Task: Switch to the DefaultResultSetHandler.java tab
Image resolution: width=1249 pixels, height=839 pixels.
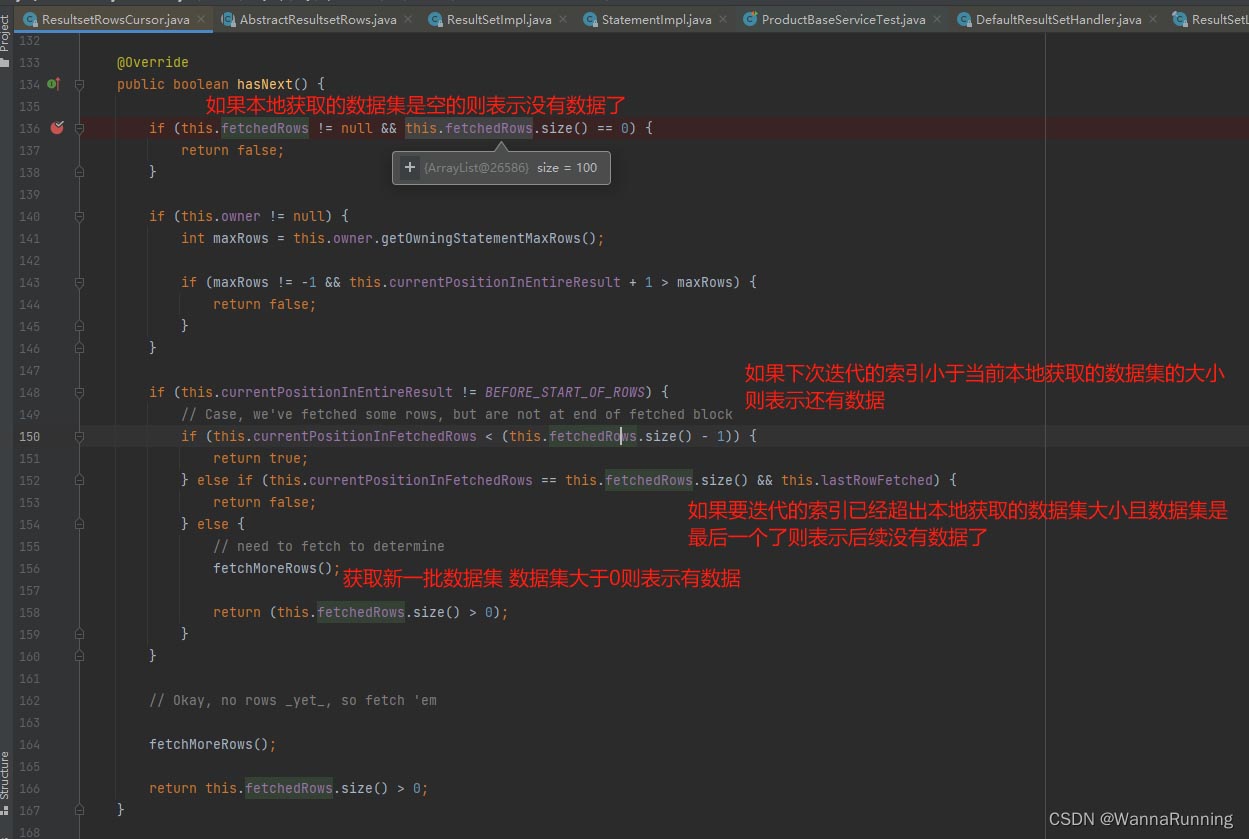Action: tap(1058, 19)
